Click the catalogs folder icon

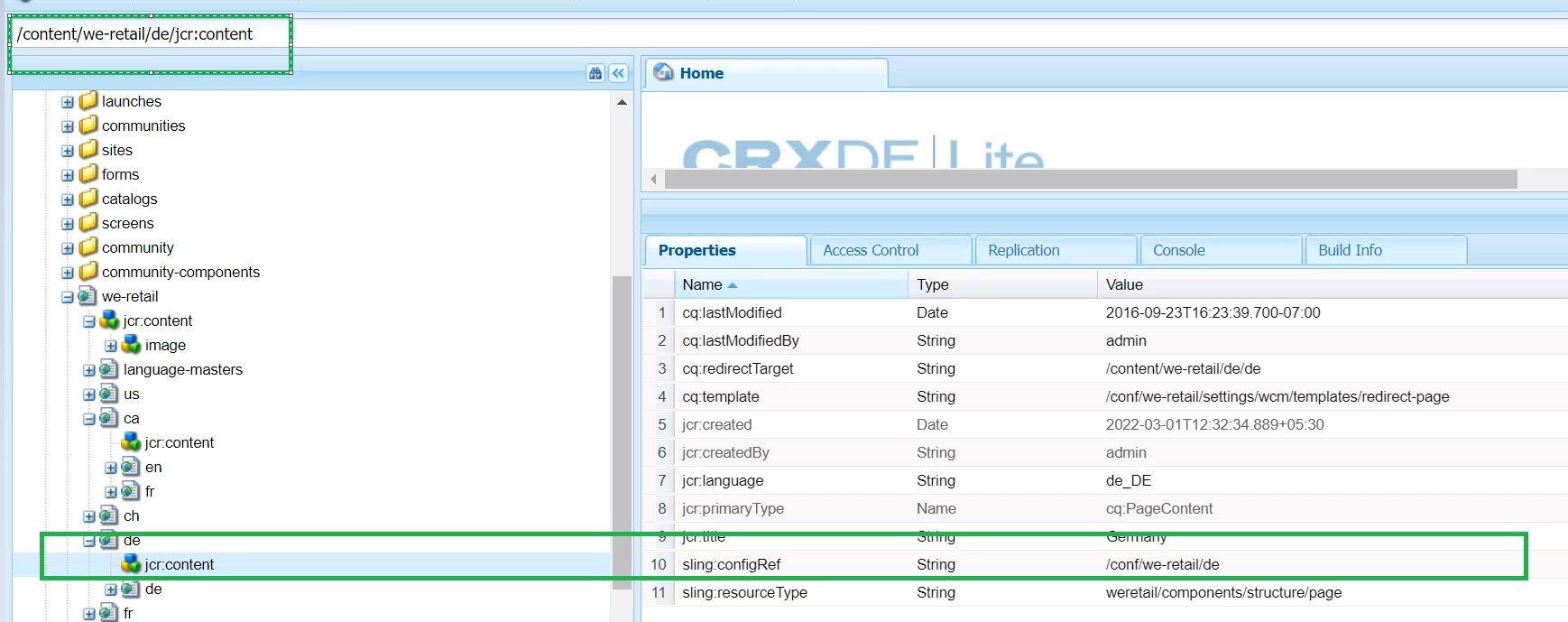coord(88,198)
